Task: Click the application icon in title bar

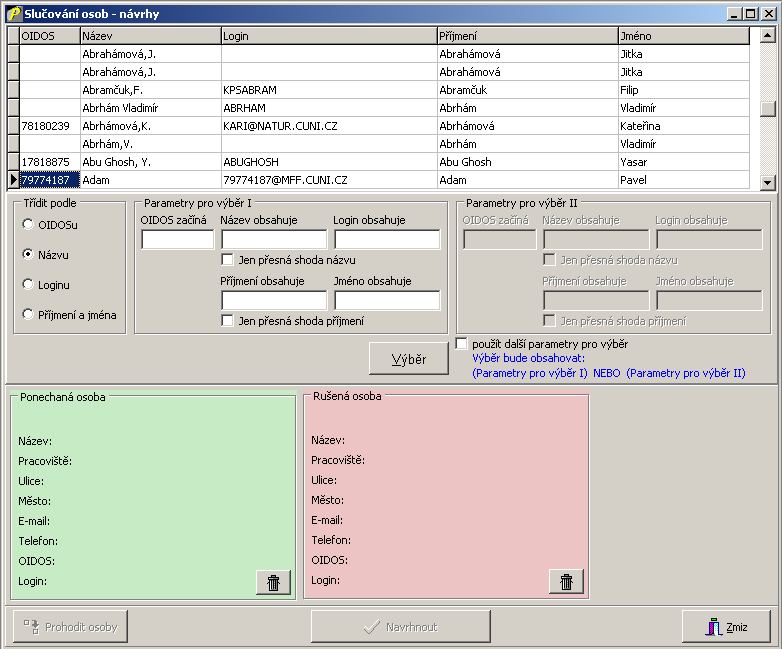Action: 14,14
